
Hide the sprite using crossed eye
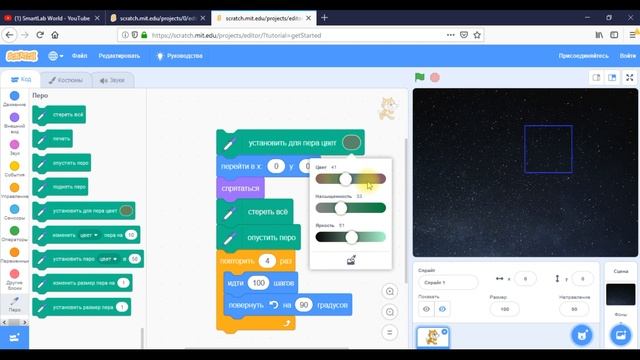click(x=442, y=309)
